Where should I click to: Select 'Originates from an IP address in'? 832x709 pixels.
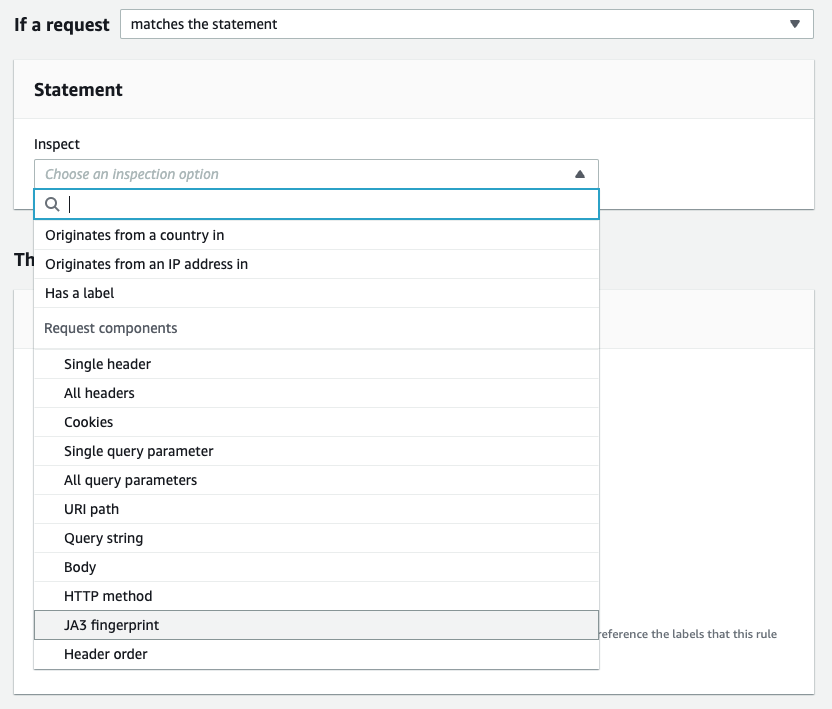click(316, 264)
